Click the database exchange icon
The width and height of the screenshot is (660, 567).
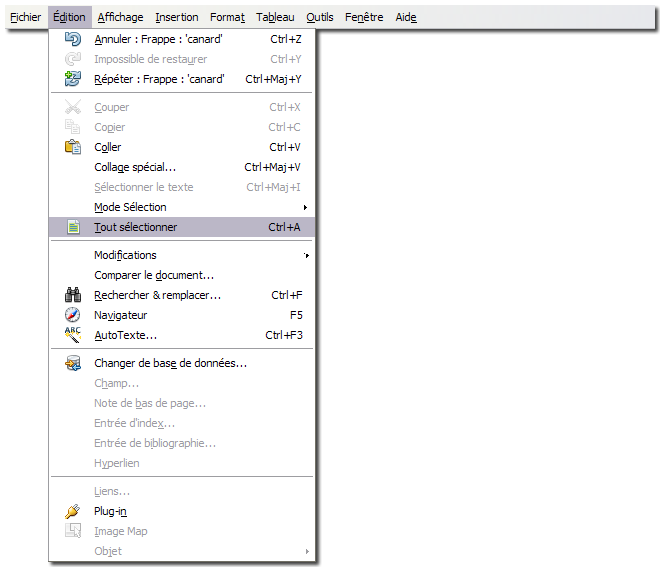(73, 363)
